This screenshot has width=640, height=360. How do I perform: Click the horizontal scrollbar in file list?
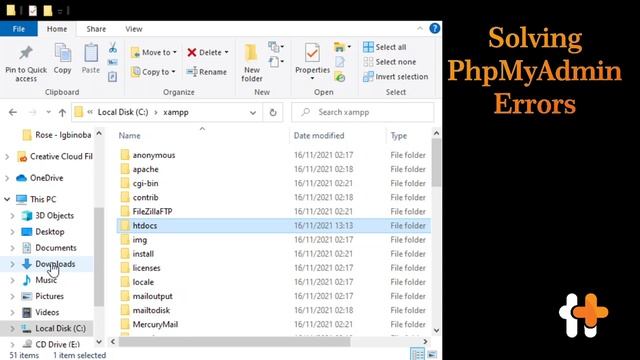pyautogui.click(x=234, y=341)
